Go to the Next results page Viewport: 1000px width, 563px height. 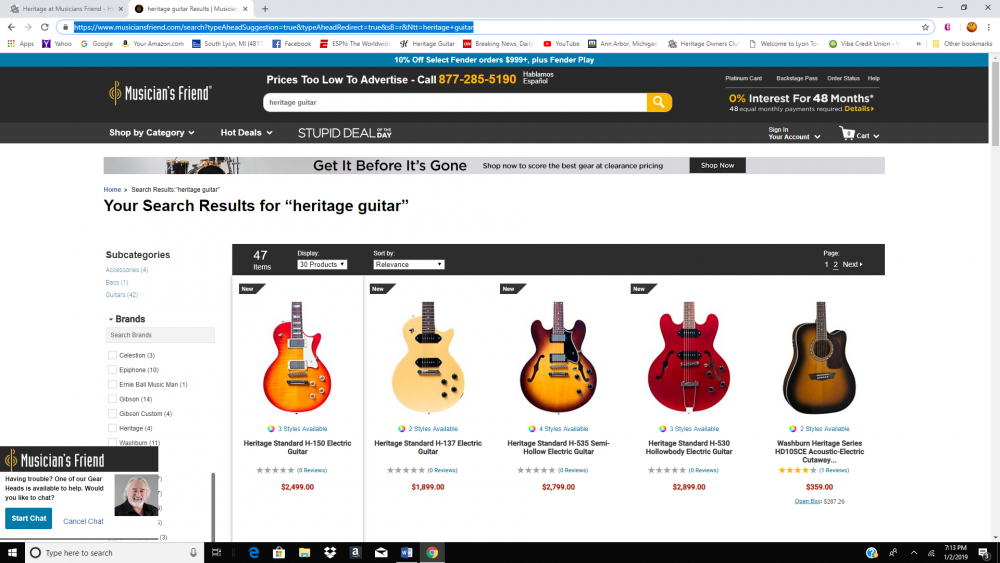(852, 265)
